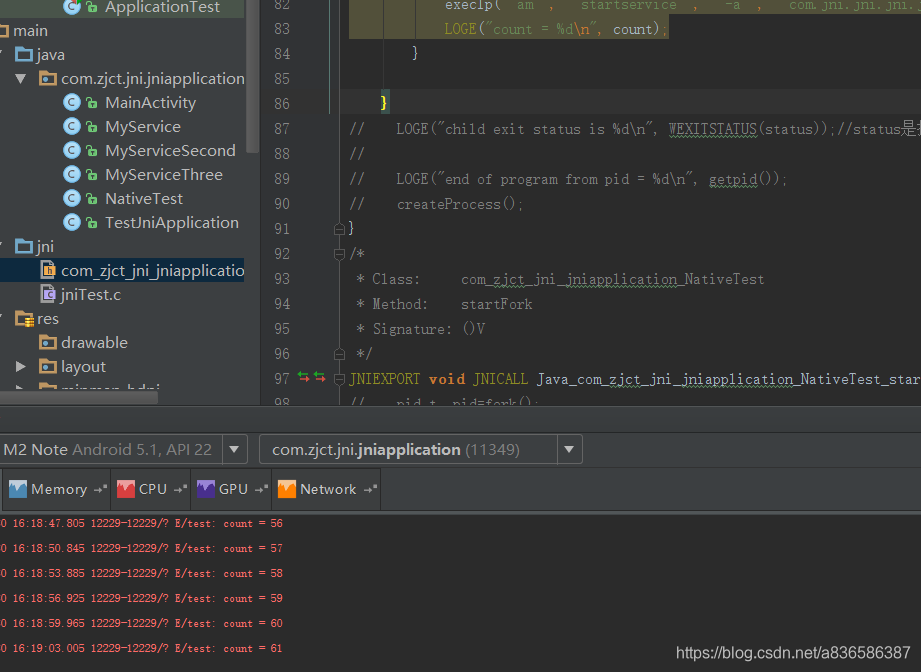Open process dropdown for com.zjct.jni.jniapplication
Screen dimensions: 921x672
point(569,450)
